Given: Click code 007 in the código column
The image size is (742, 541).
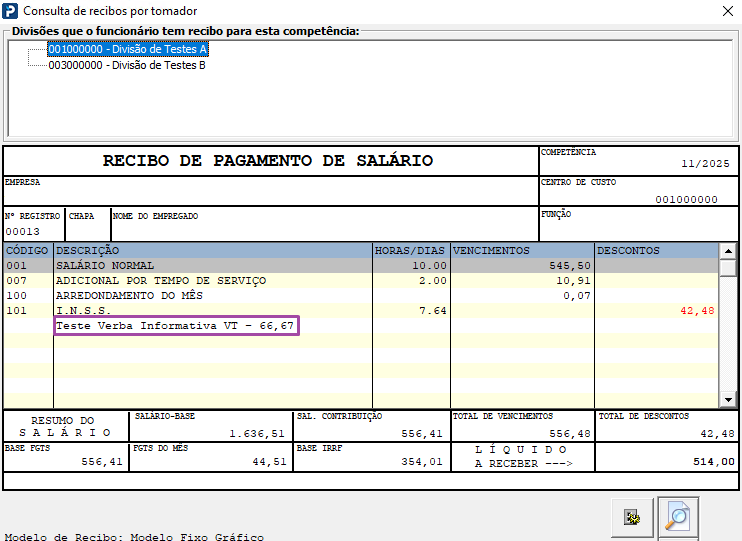Looking at the screenshot, I should tap(17, 281).
